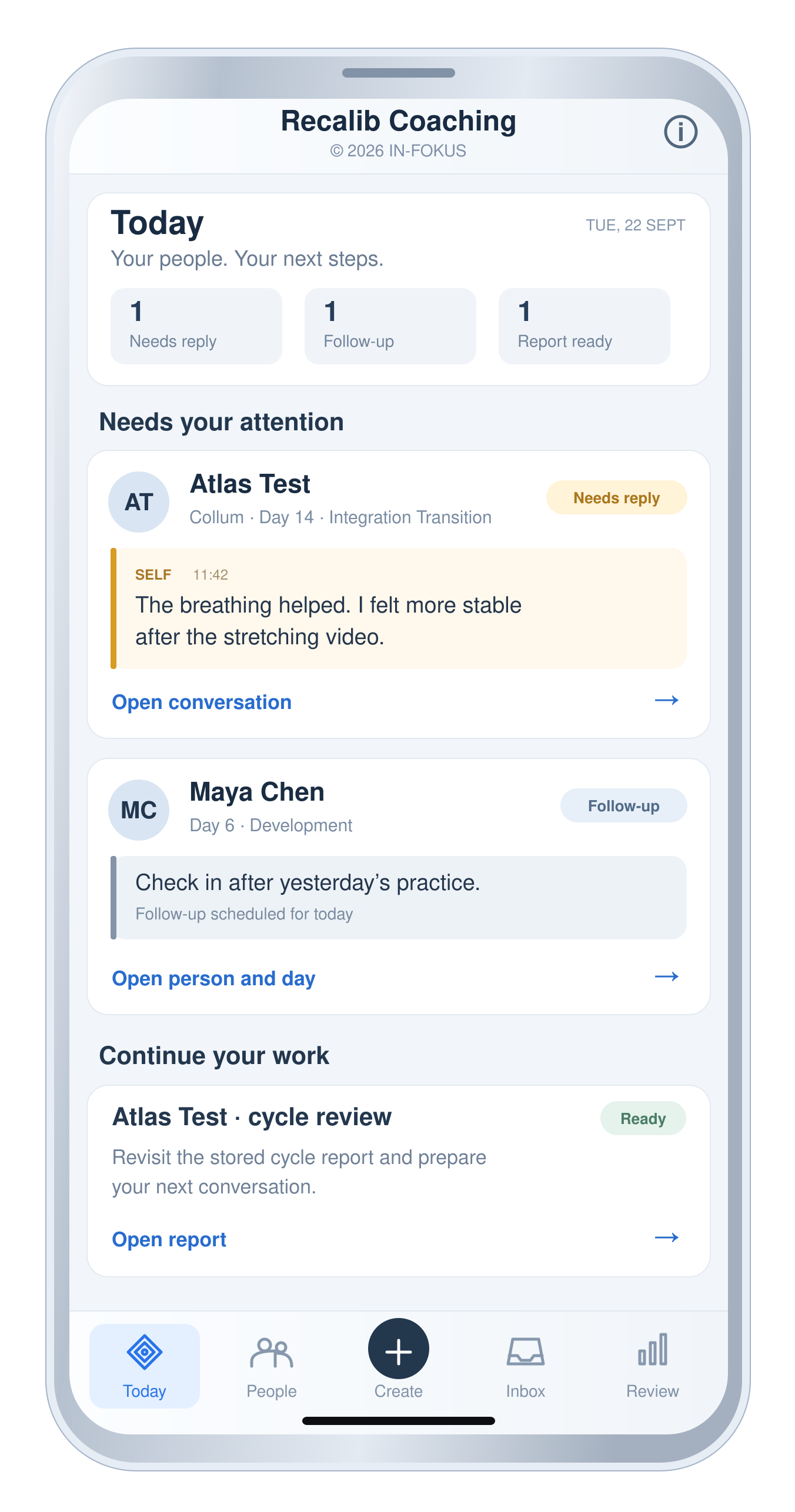This screenshot has height=1512, width=795.
Task: Open the Inbox tray icon
Action: [525, 1351]
